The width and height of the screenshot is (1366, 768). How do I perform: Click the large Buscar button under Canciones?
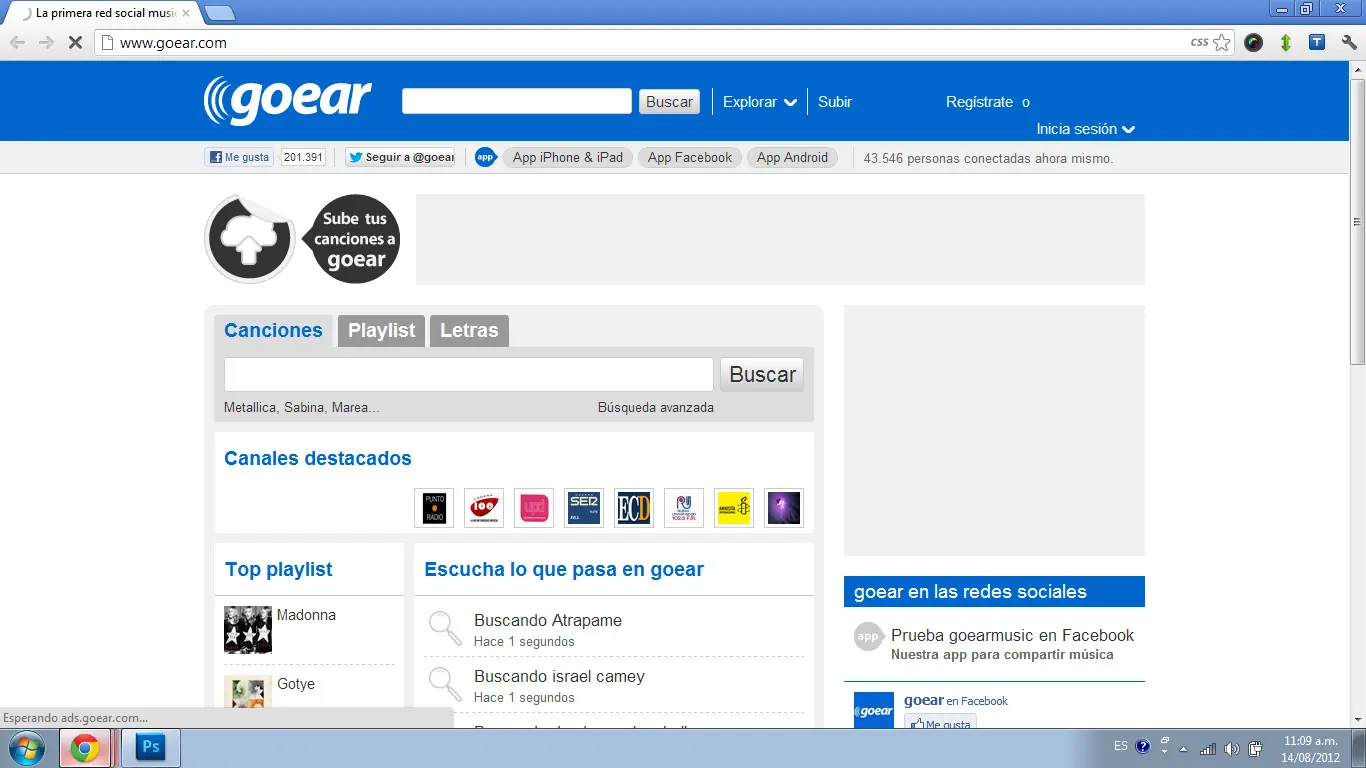coord(762,374)
